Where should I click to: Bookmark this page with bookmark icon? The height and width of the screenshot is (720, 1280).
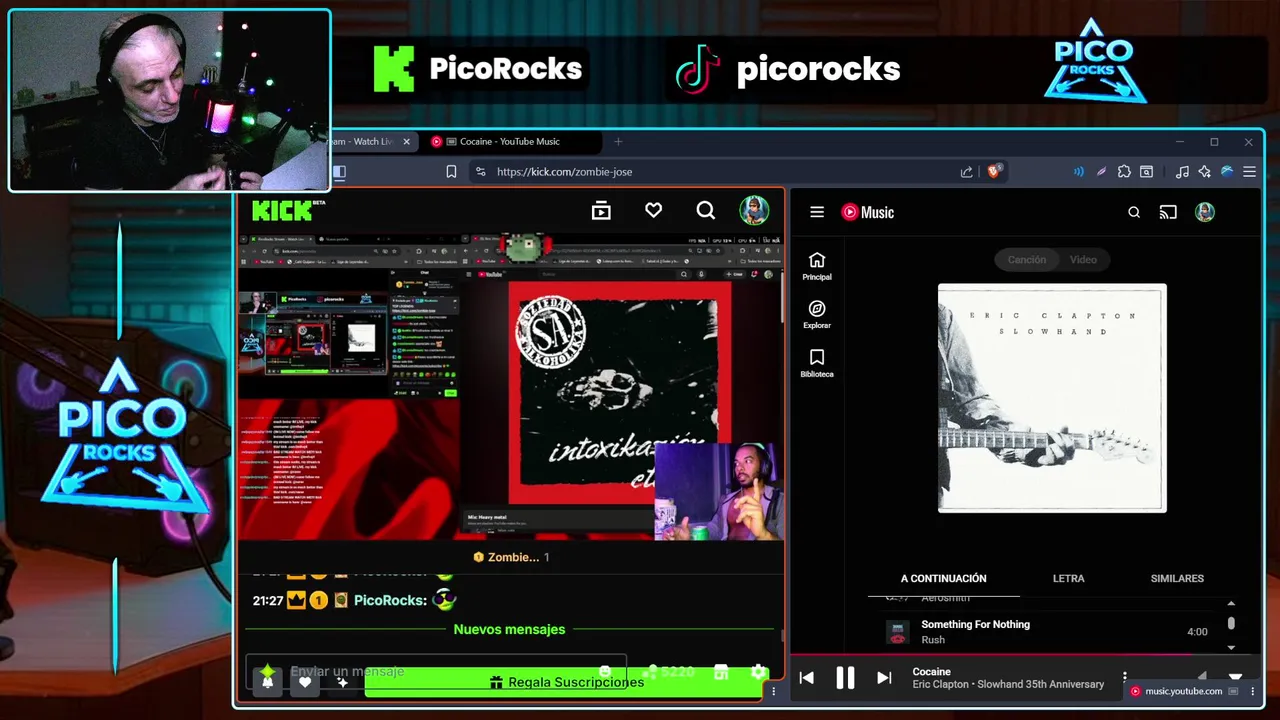pyautogui.click(x=451, y=172)
